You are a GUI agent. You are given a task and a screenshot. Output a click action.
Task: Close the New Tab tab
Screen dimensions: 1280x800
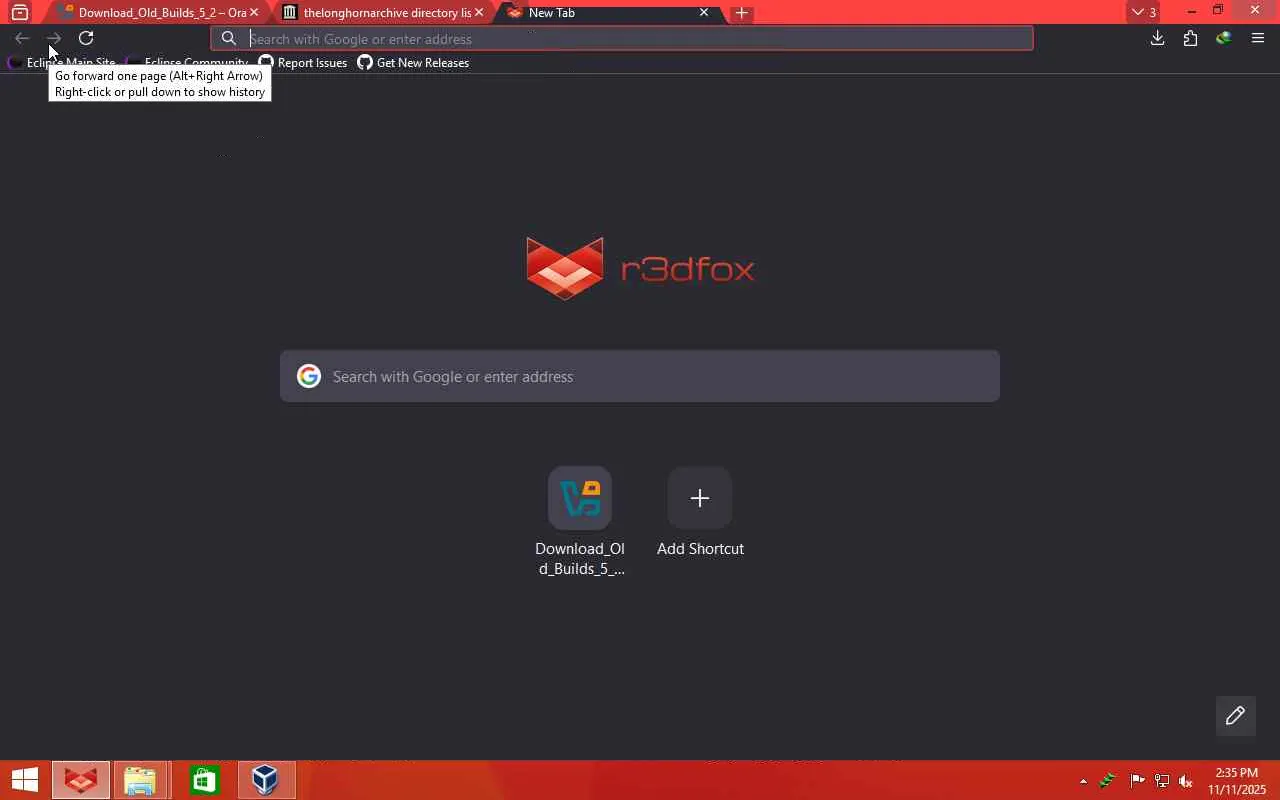coord(704,13)
